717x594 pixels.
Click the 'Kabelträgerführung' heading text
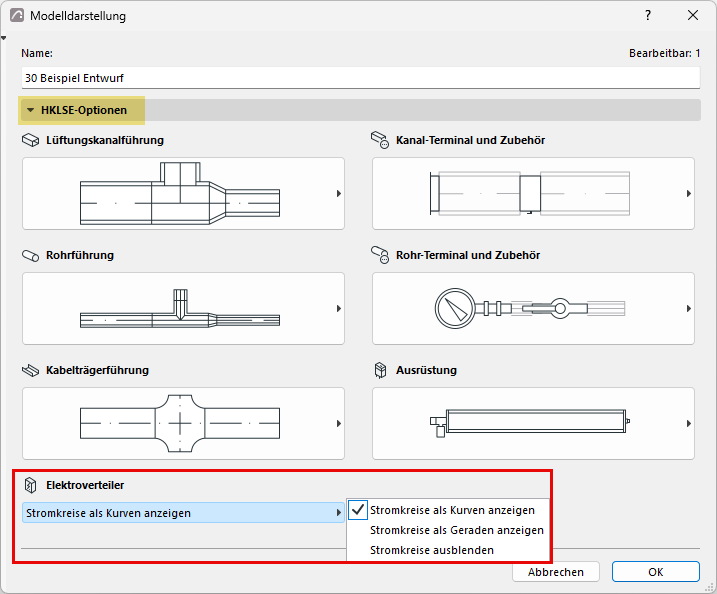click(x=97, y=370)
